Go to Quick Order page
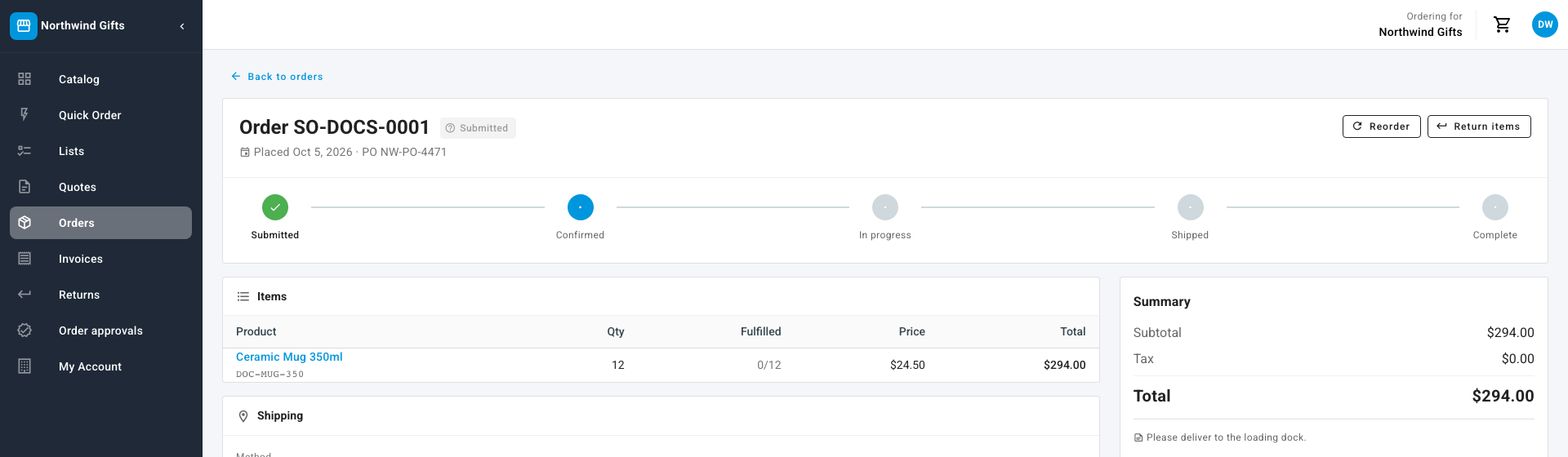This screenshot has width=1568, height=457. coord(100,115)
